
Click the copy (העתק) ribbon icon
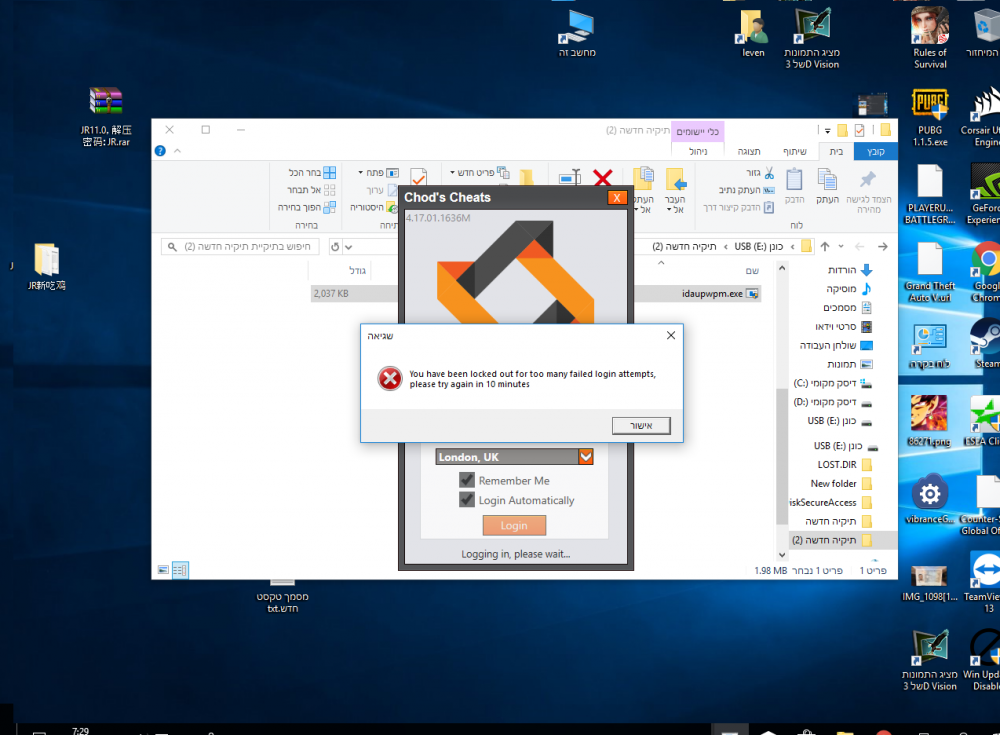pyautogui.click(x=827, y=180)
